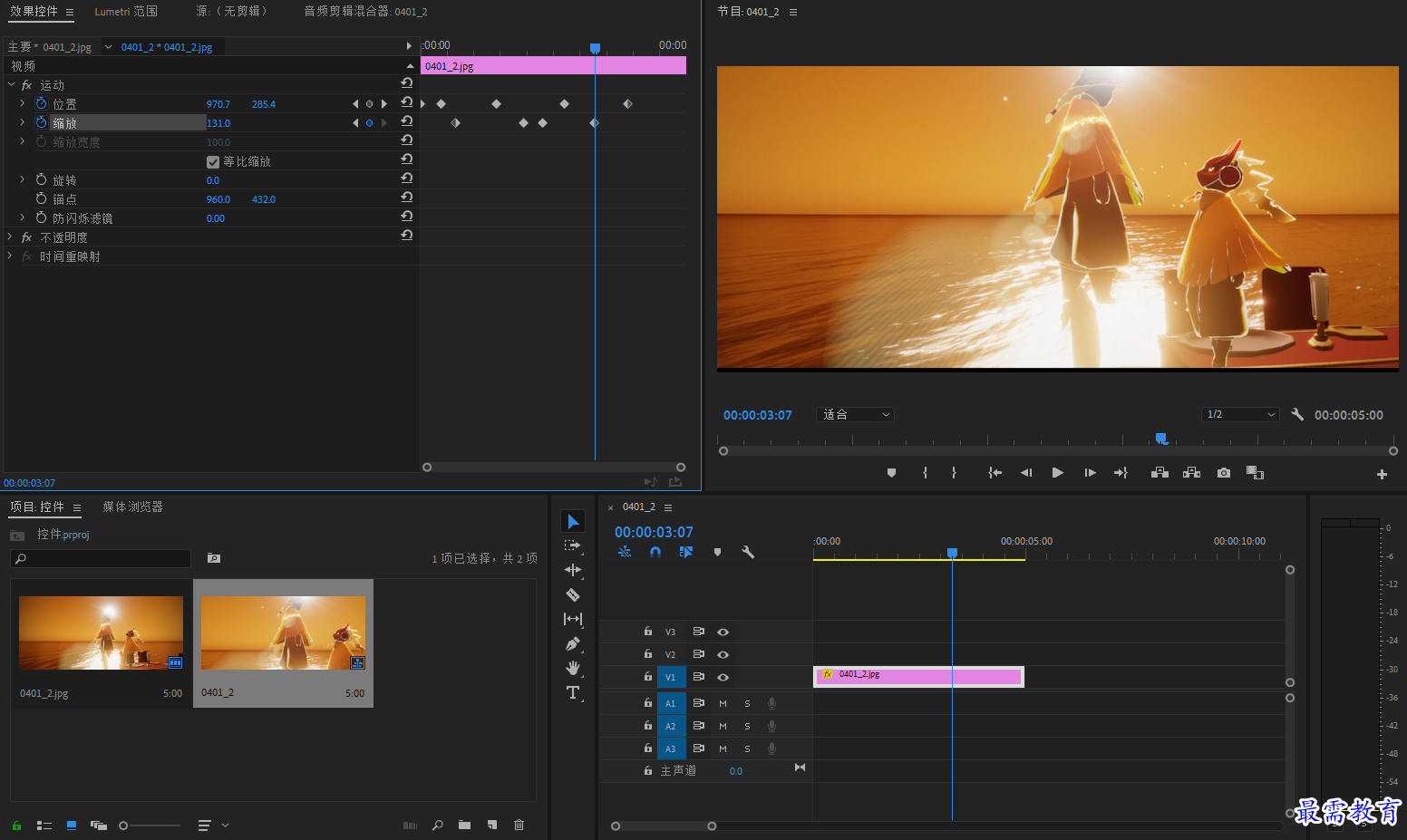Select the Hand tool
This screenshot has width=1407, height=840.
coord(573,668)
